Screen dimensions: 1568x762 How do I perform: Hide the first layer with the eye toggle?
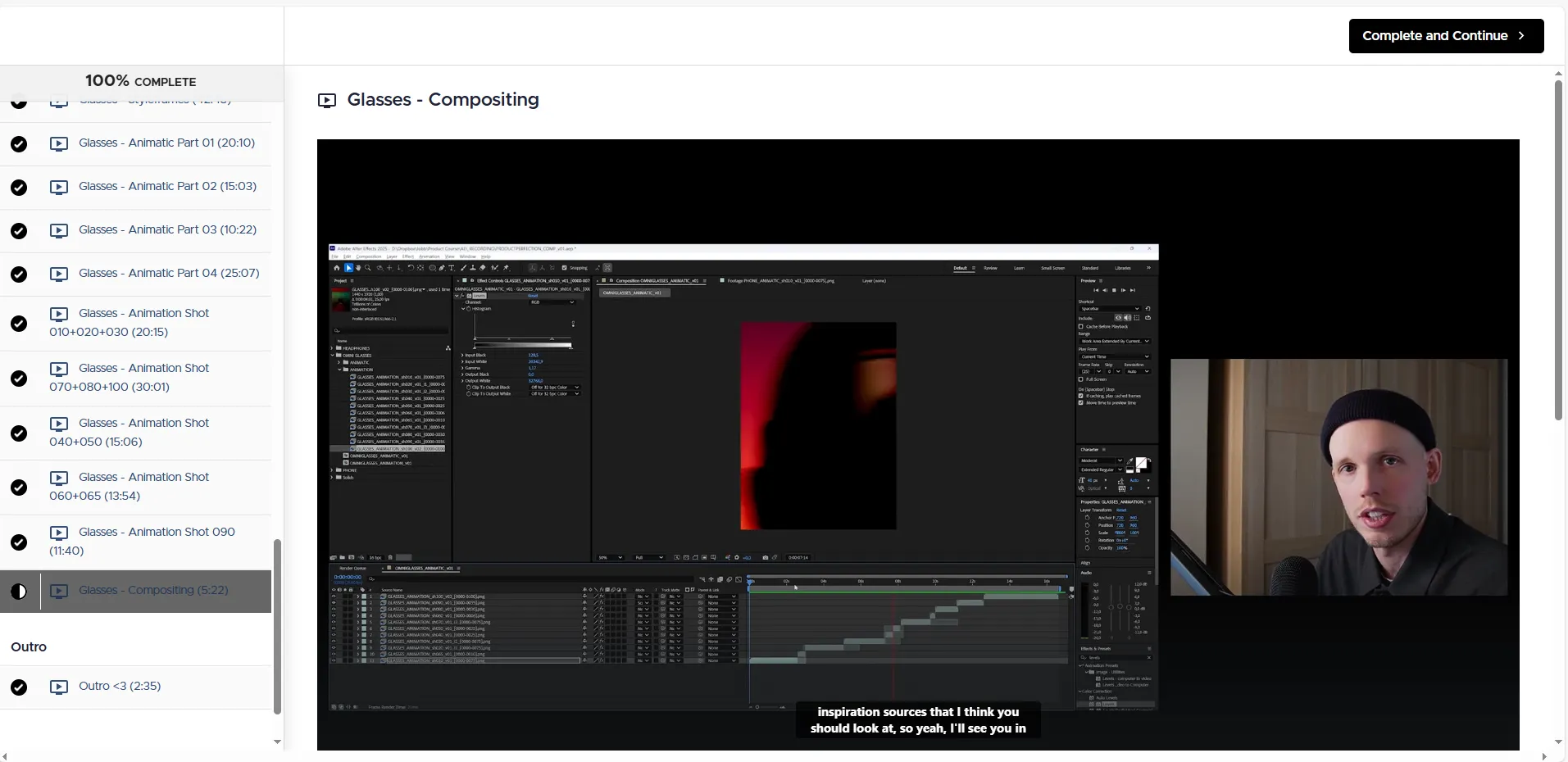point(333,596)
